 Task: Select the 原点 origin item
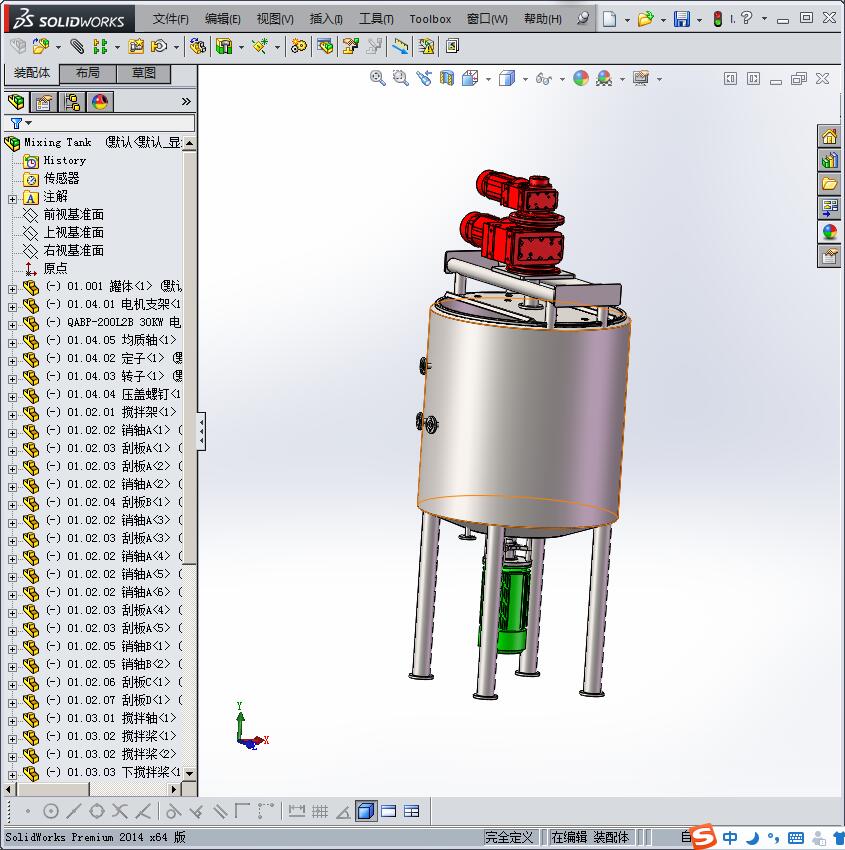55,268
